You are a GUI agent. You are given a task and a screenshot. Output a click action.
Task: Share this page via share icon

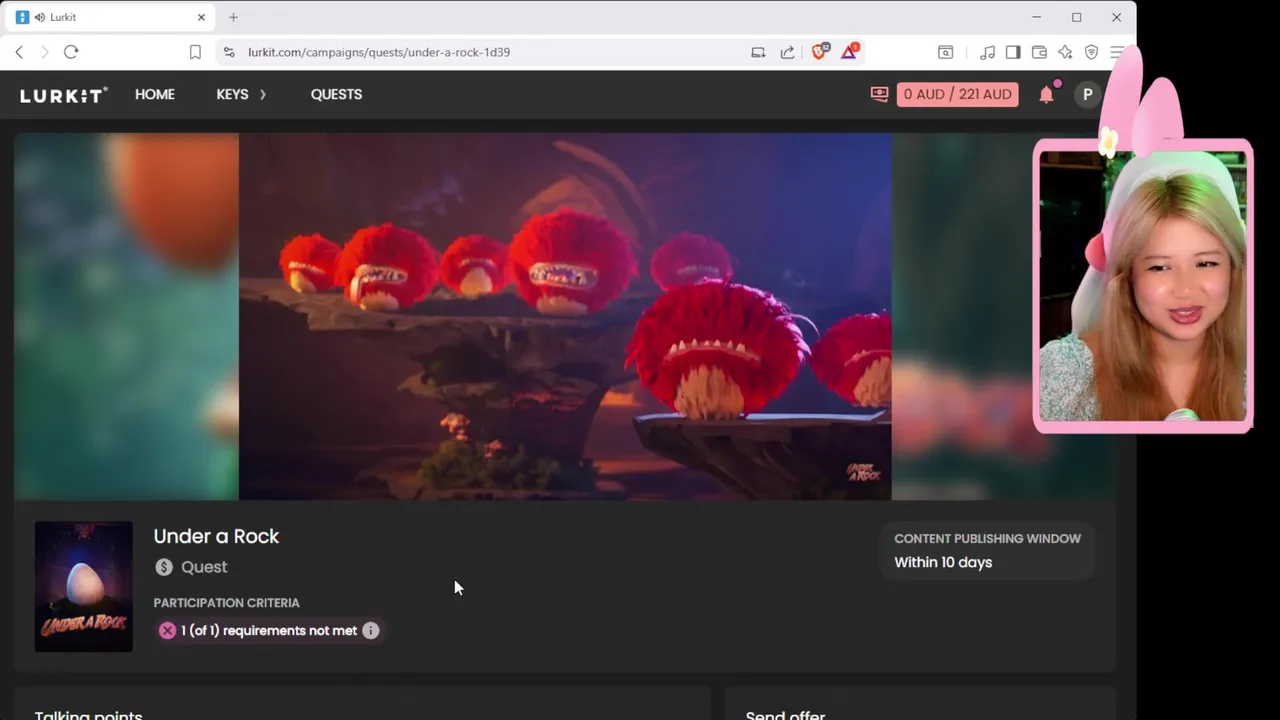[787, 52]
